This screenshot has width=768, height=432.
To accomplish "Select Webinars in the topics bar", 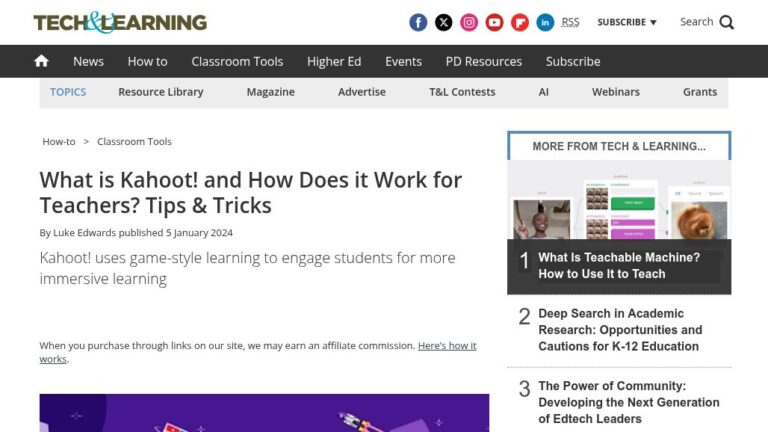I will [x=616, y=92].
